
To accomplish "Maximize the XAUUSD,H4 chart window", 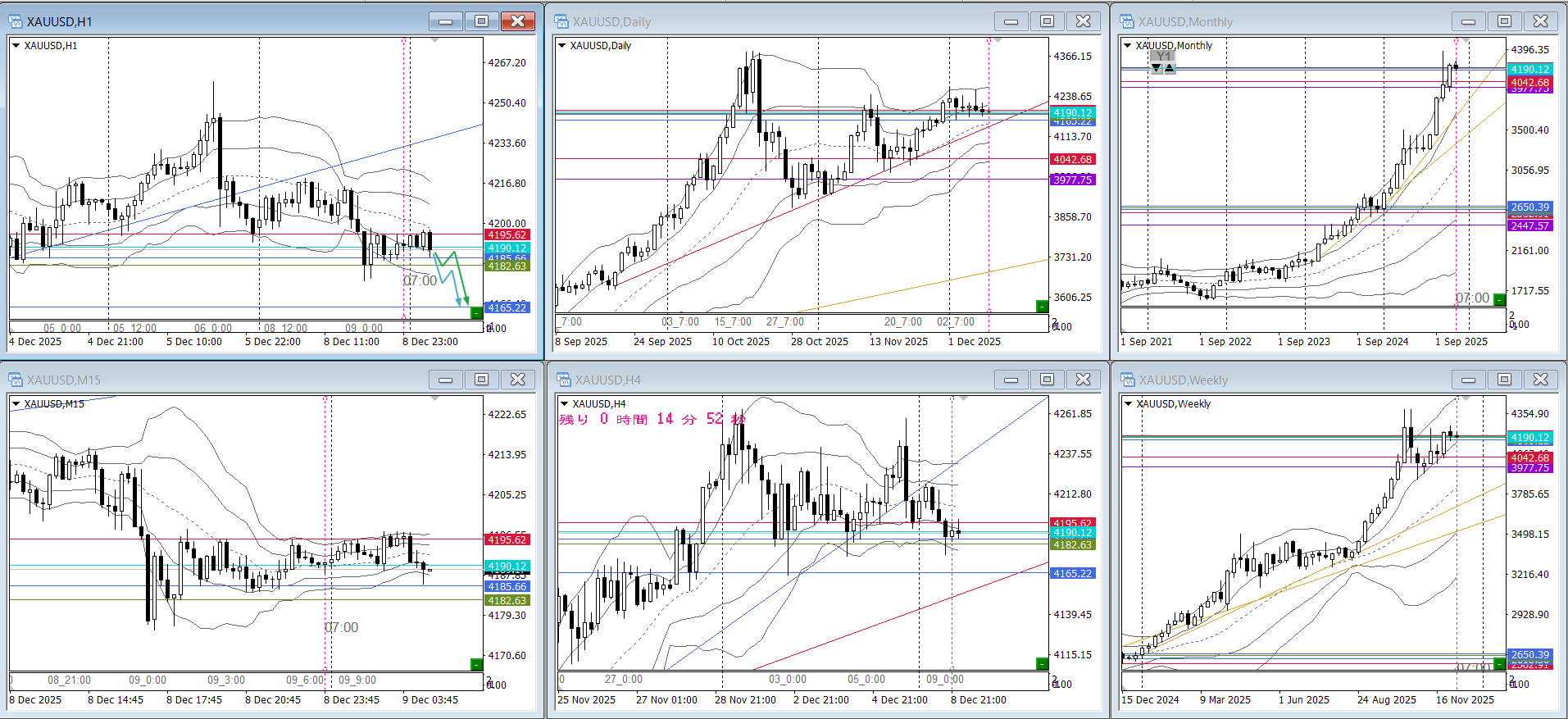I will [x=1047, y=379].
